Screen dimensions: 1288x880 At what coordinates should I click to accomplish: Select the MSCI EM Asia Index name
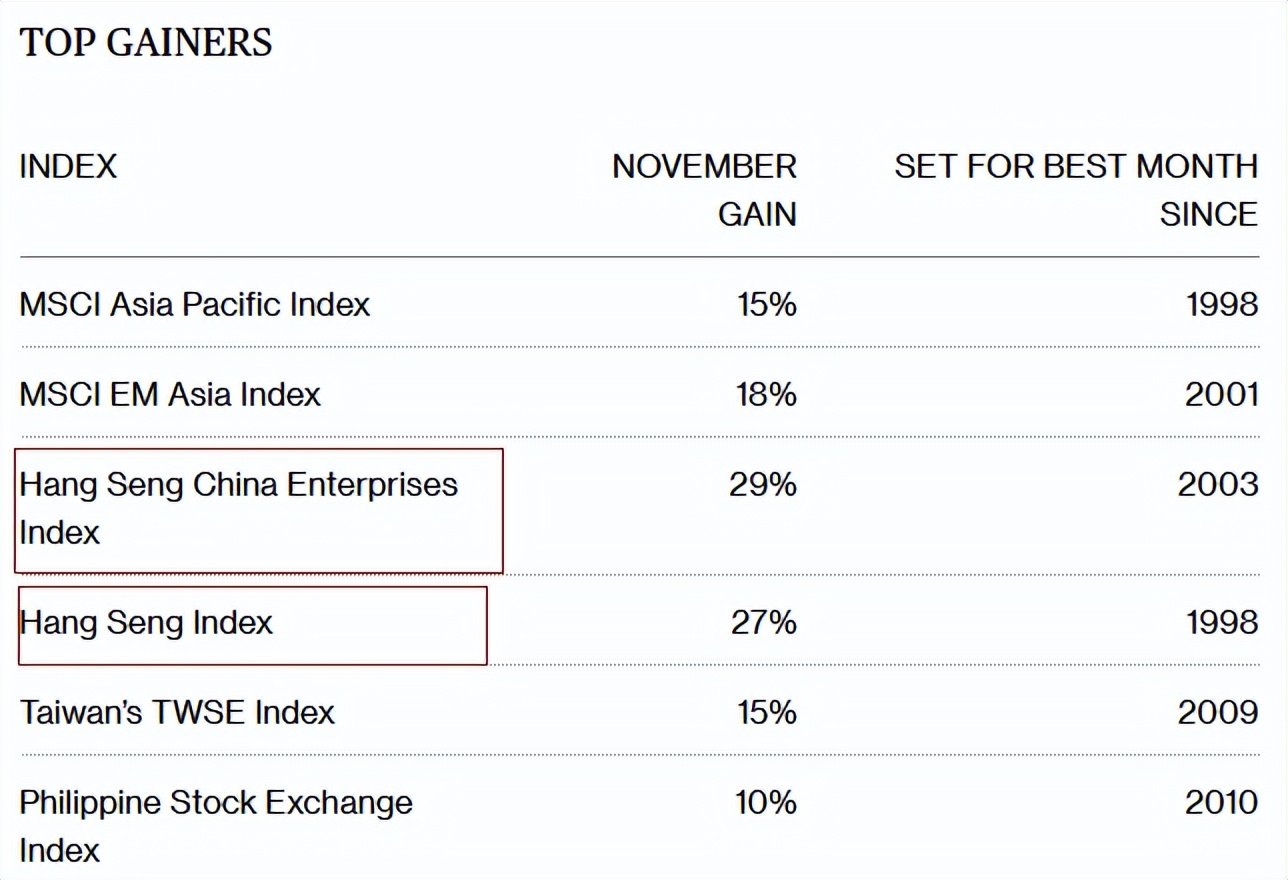point(170,394)
